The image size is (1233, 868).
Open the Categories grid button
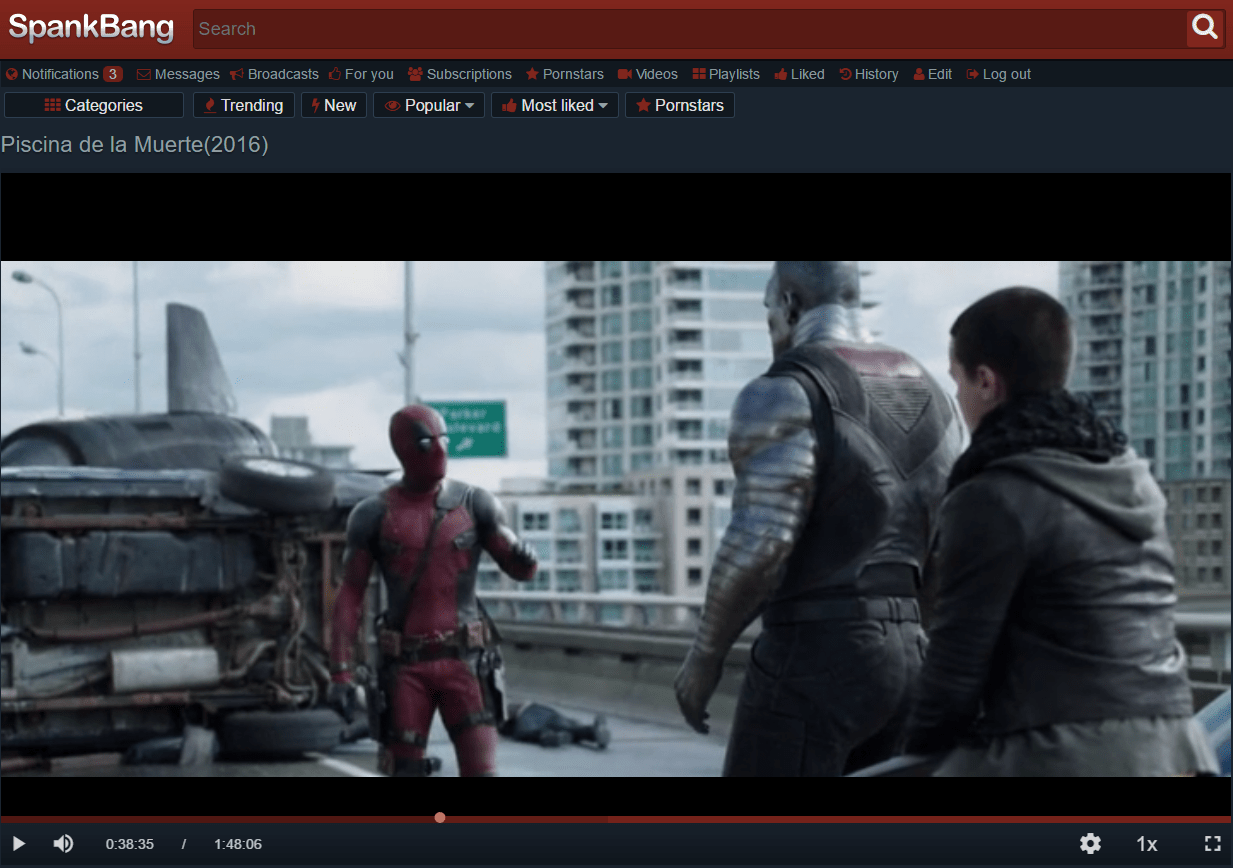[94, 105]
